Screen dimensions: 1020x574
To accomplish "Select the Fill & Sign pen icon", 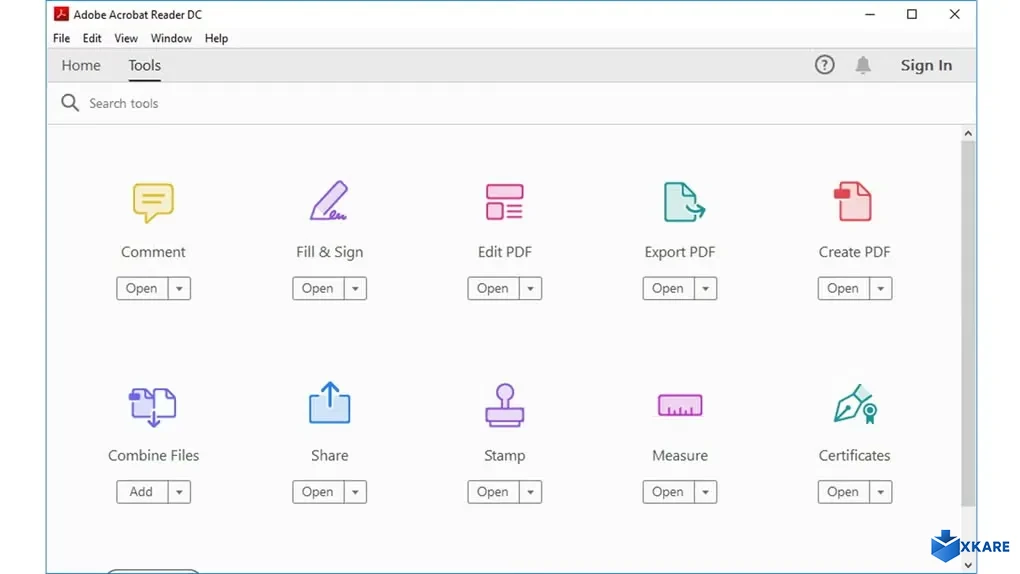I will pos(329,201).
